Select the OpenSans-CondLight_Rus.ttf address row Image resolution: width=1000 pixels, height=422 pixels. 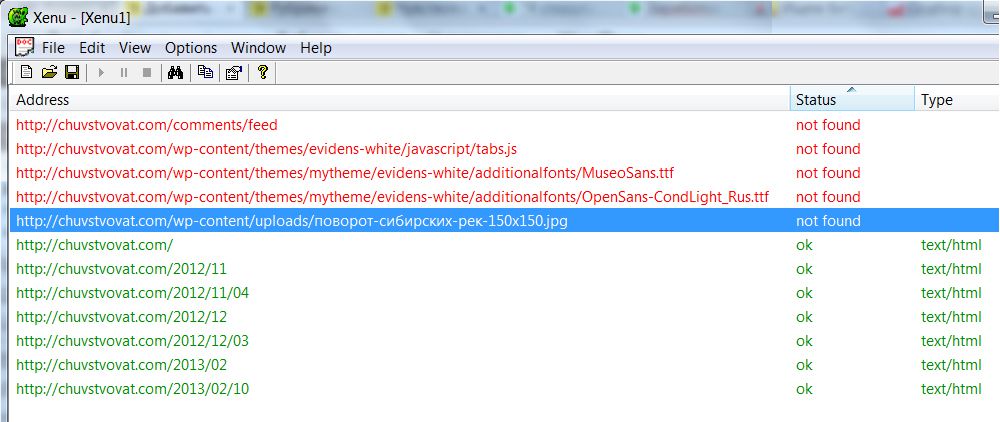pos(392,197)
